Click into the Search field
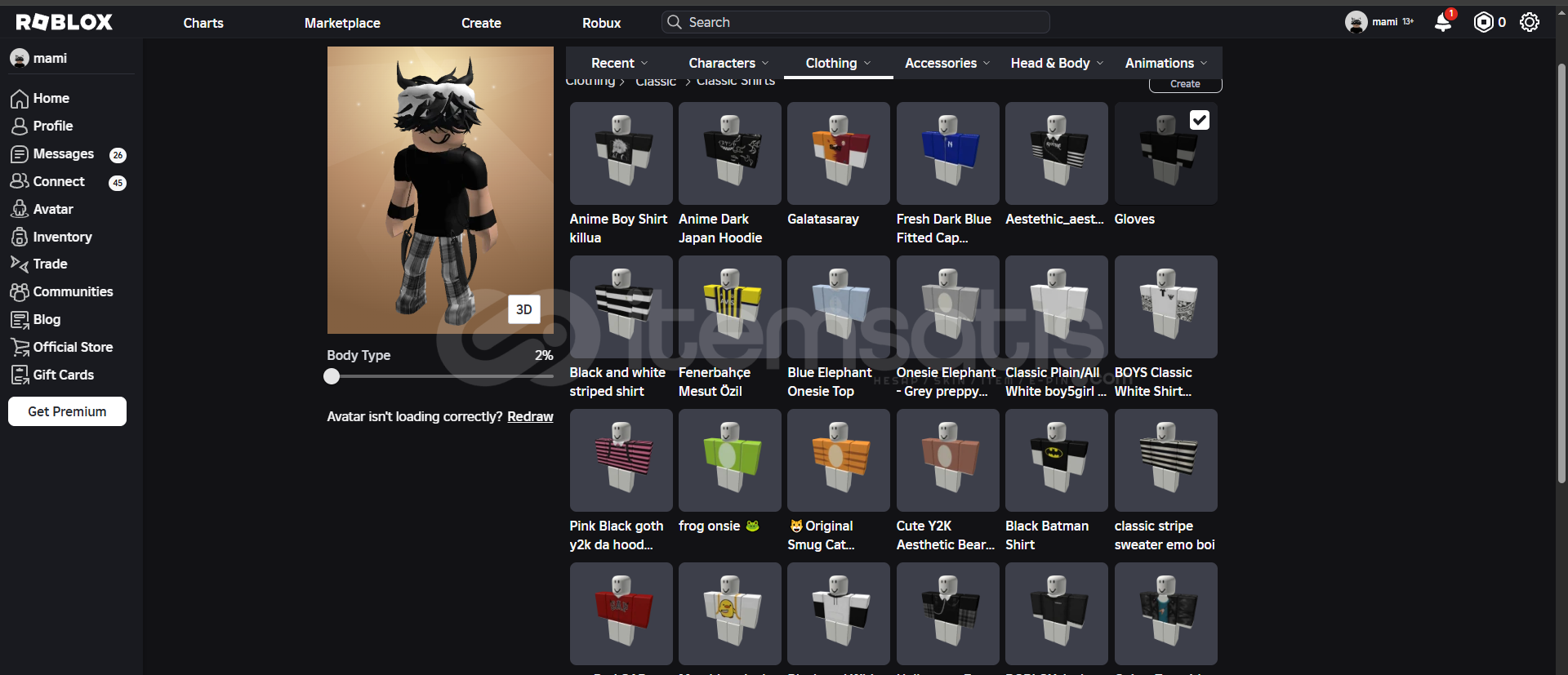Screen dimensions: 1568x675 [855, 22]
